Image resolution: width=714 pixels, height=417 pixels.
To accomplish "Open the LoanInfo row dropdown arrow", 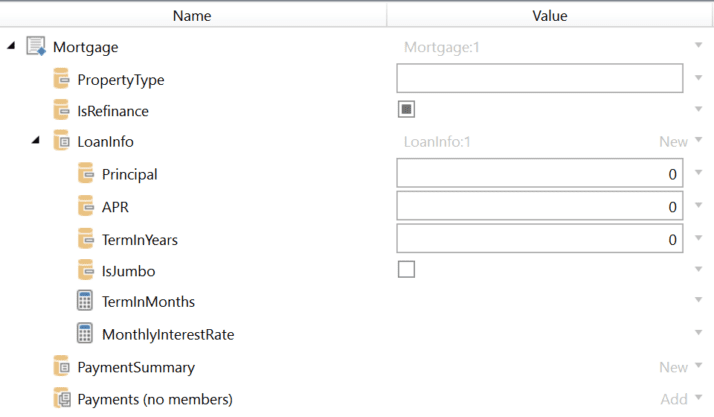I will 698,140.
